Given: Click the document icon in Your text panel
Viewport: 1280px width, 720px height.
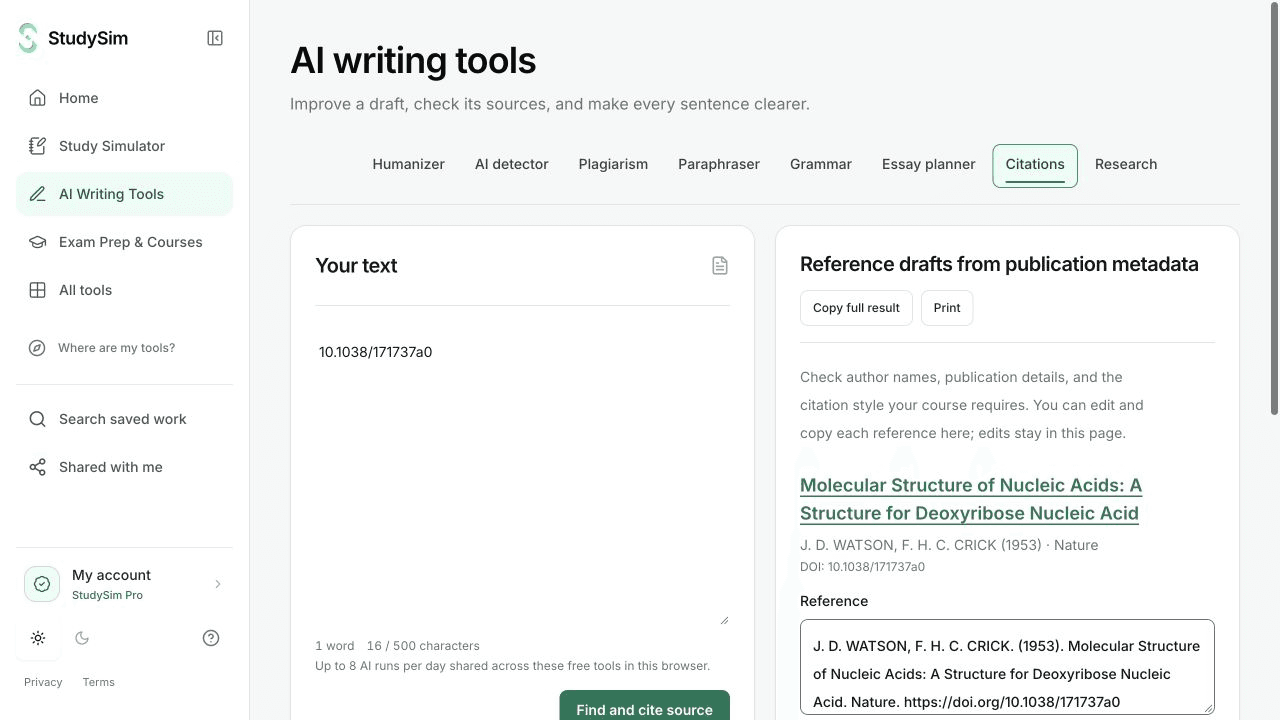Looking at the screenshot, I should [x=720, y=265].
